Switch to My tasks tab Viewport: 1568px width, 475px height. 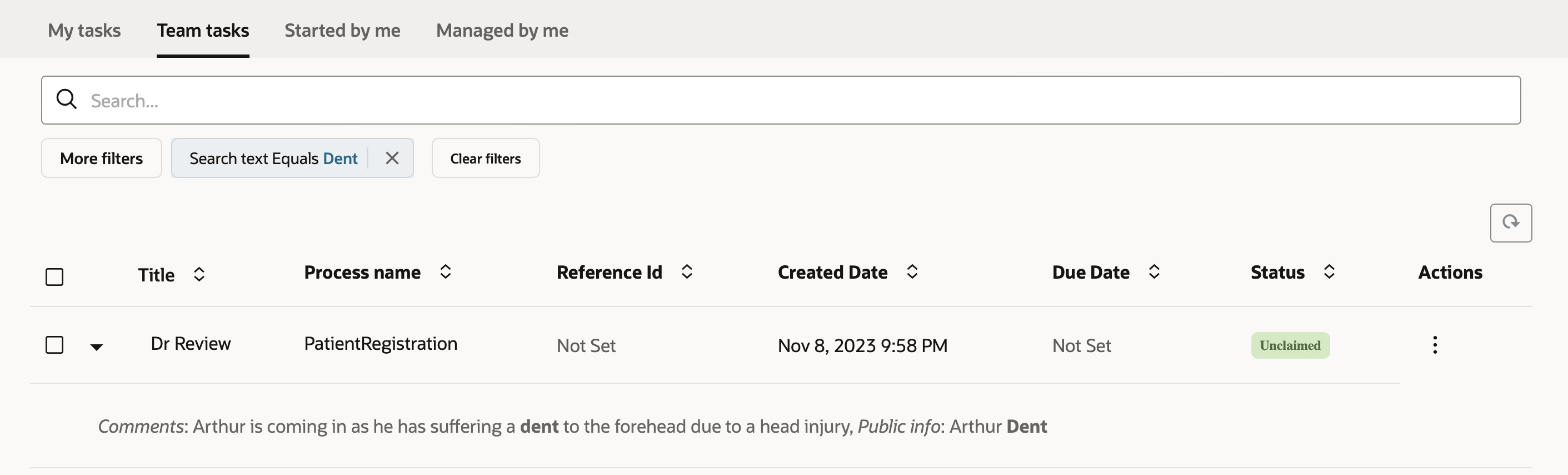point(84,31)
